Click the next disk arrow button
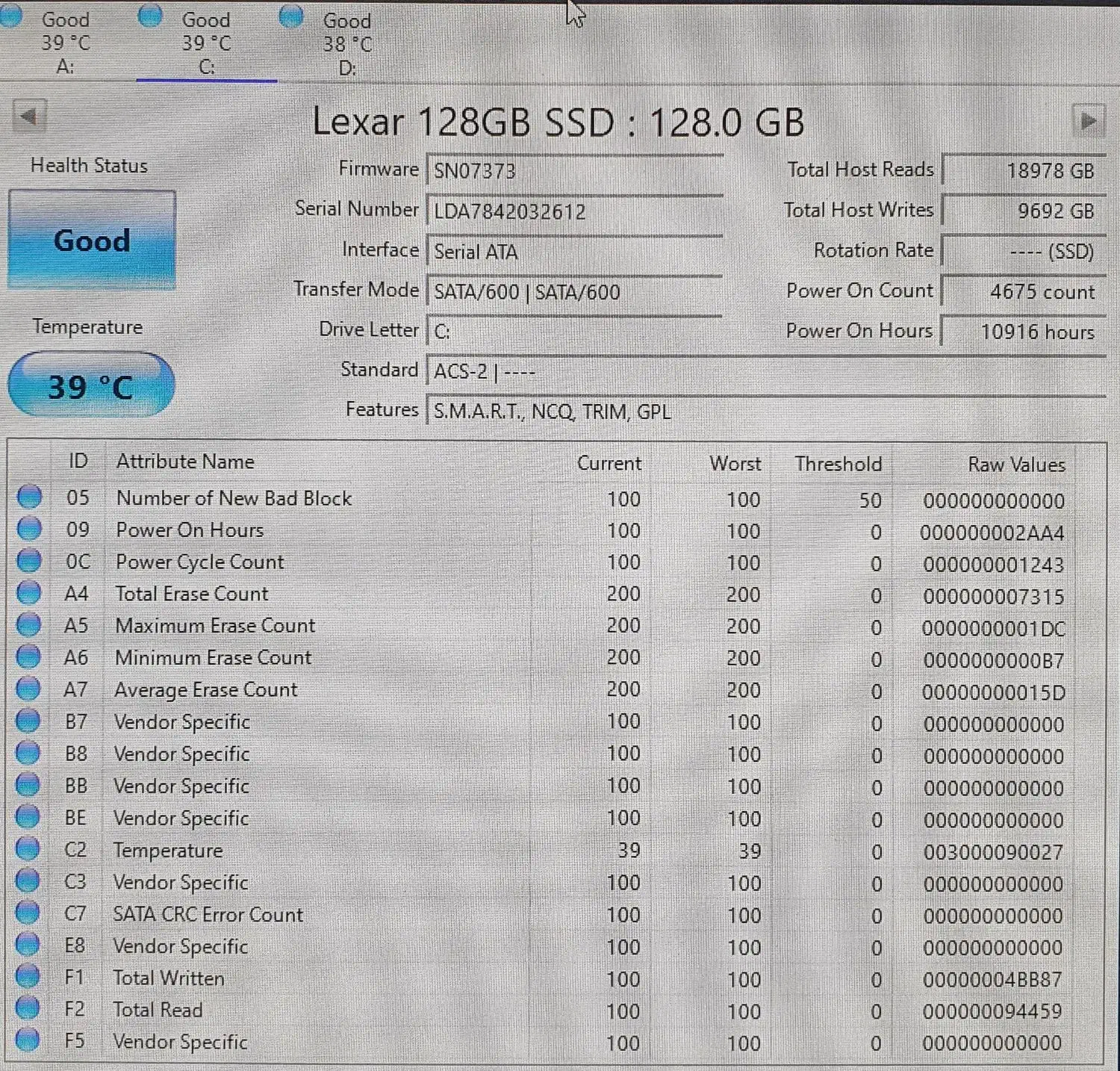The width and height of the screenshot is (1120, 1071). (x=1088, y=120)
